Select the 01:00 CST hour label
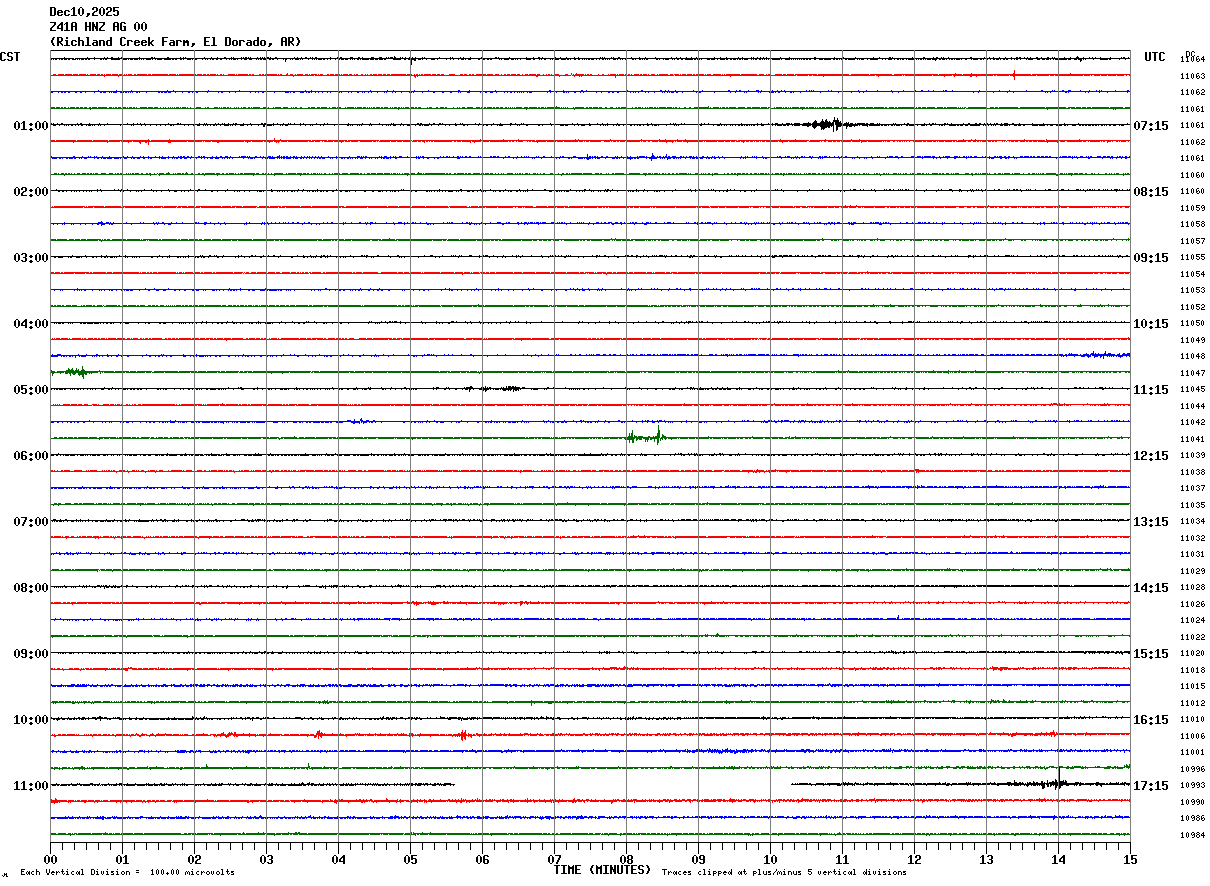Viewport: 1210px width, 886px height. tap(30, 126)
